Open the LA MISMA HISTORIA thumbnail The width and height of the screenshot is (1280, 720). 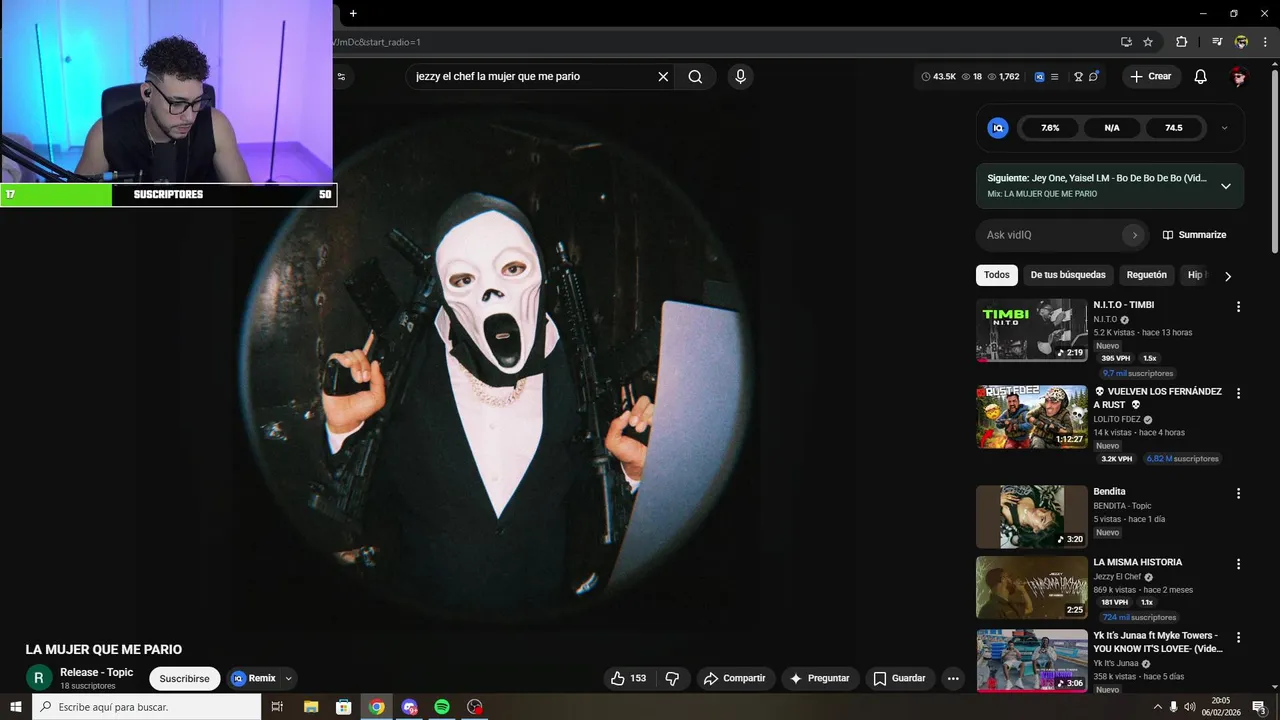(x=1031, y=588)
